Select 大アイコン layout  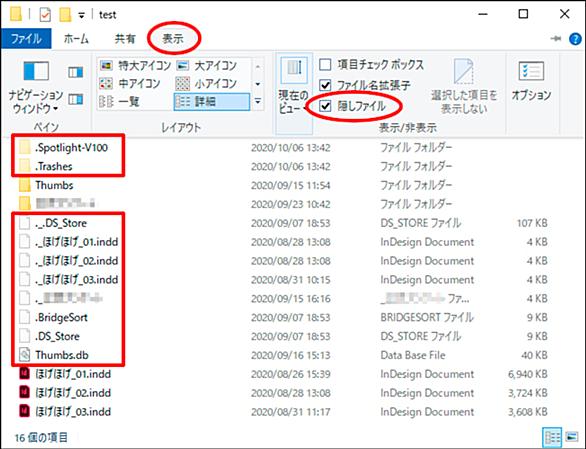click(x=206, y=66)
